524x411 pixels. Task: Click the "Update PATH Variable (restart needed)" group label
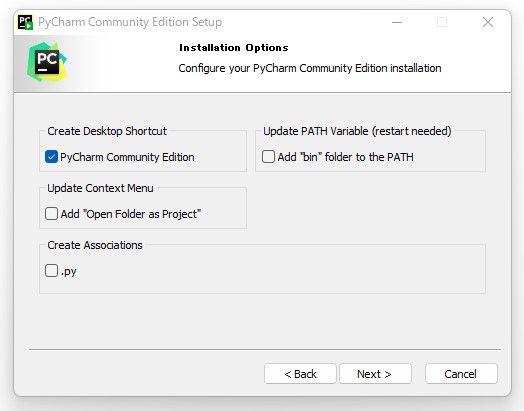[357, 131]
